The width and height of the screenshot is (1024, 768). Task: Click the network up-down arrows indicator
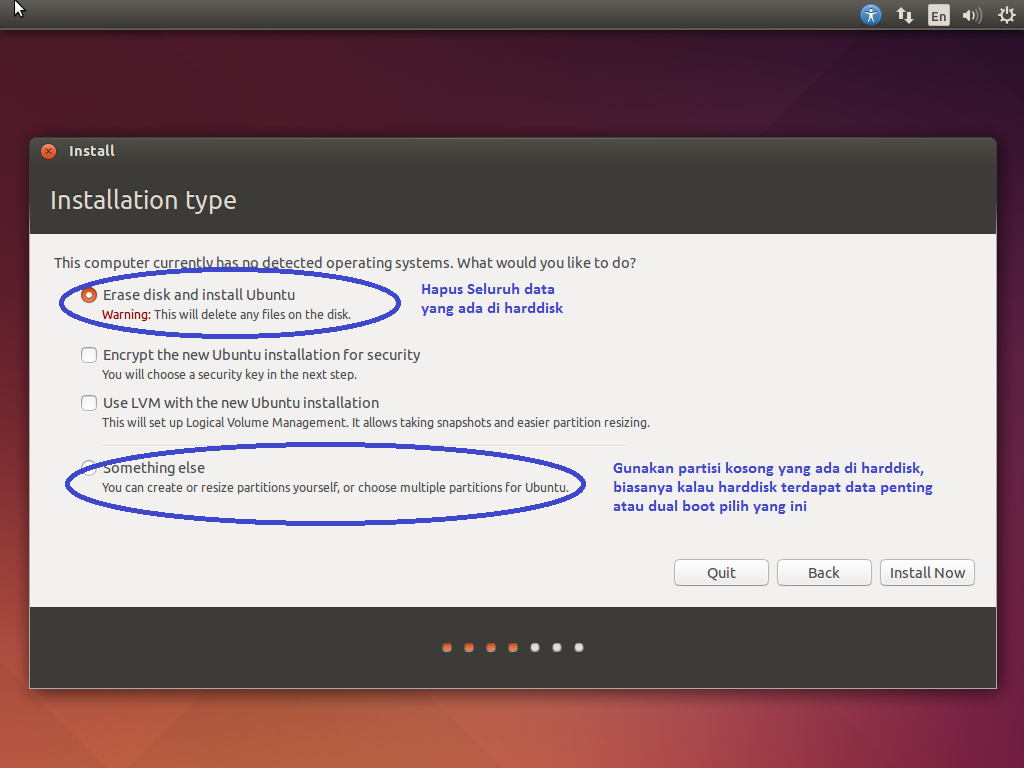coord(904,15)
